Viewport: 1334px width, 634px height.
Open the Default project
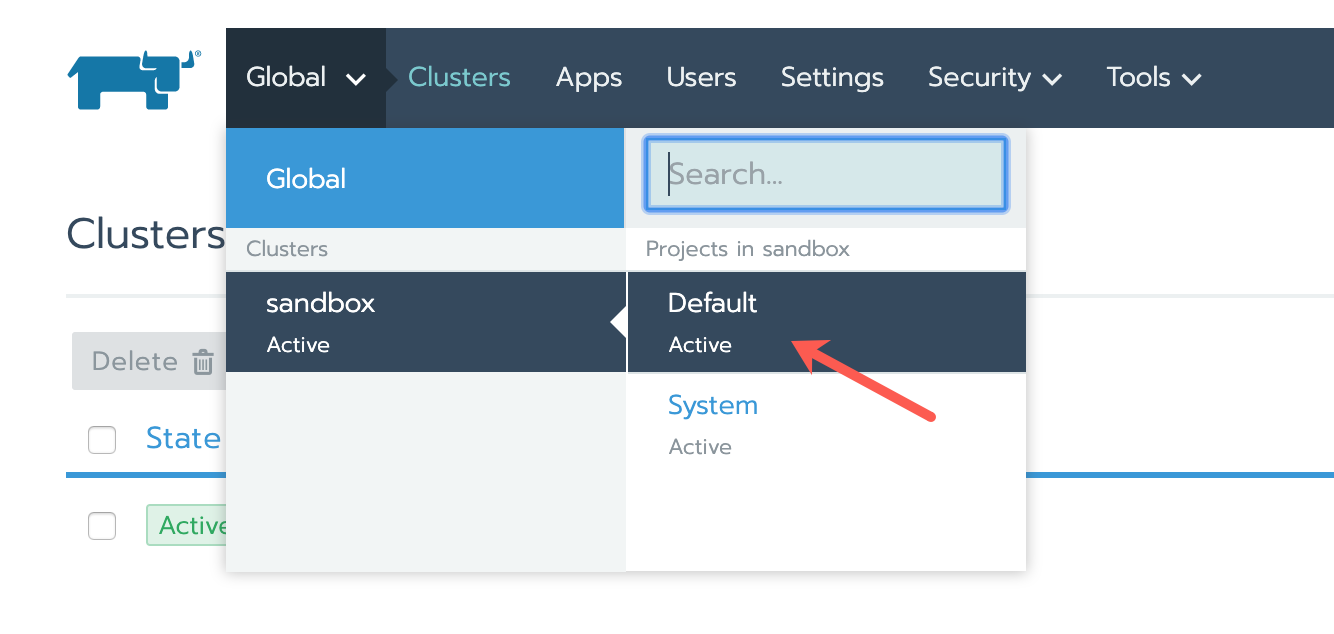tap(825, 322)
